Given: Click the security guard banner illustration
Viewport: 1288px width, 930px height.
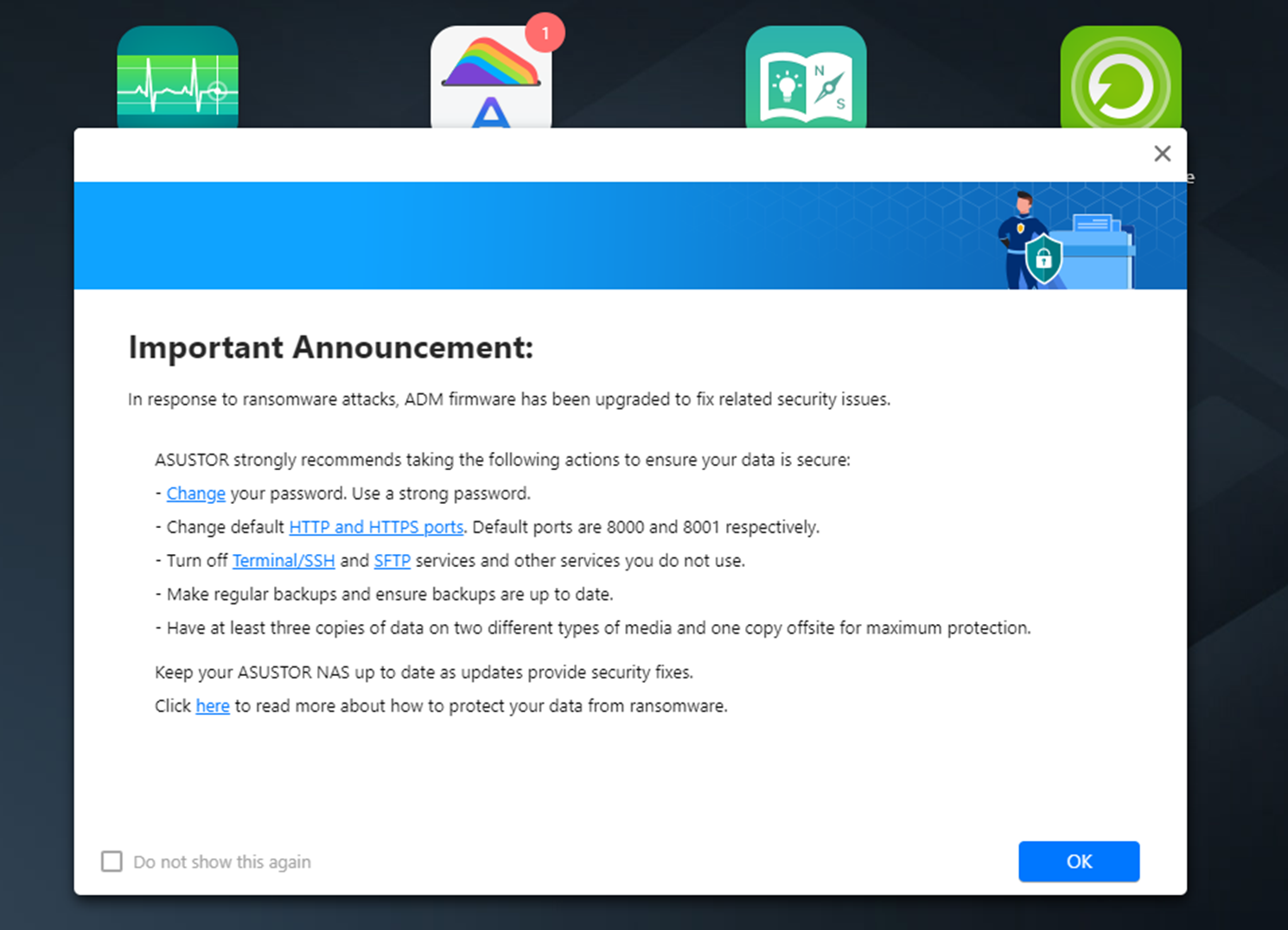Looking at the screenshot, I should (1067, 240).
